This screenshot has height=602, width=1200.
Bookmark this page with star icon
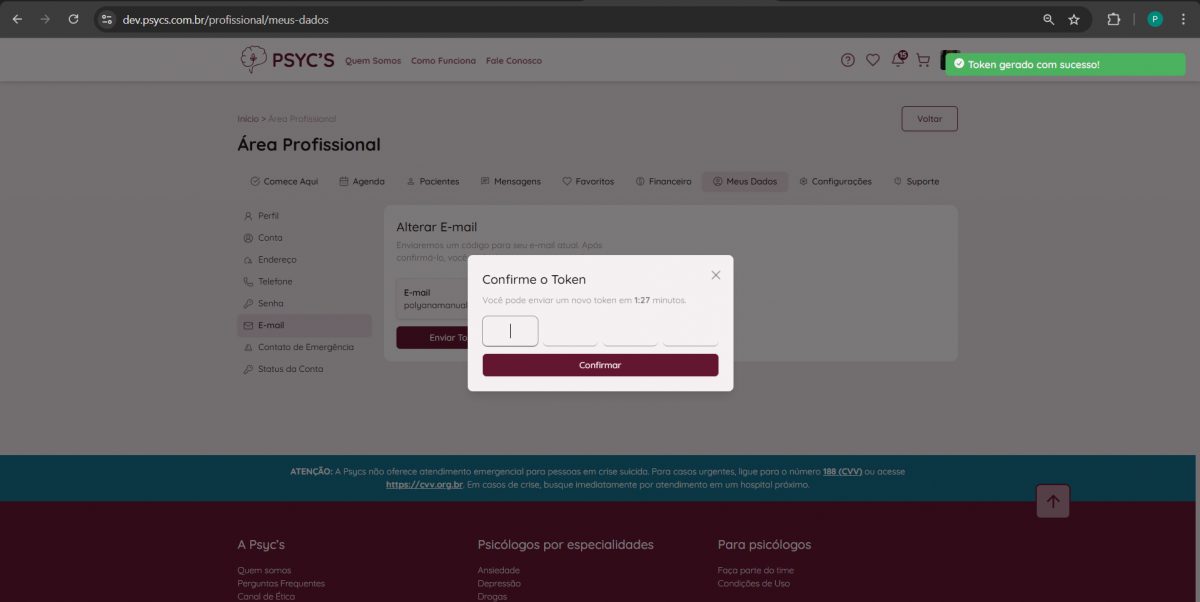click(1074, 19)
